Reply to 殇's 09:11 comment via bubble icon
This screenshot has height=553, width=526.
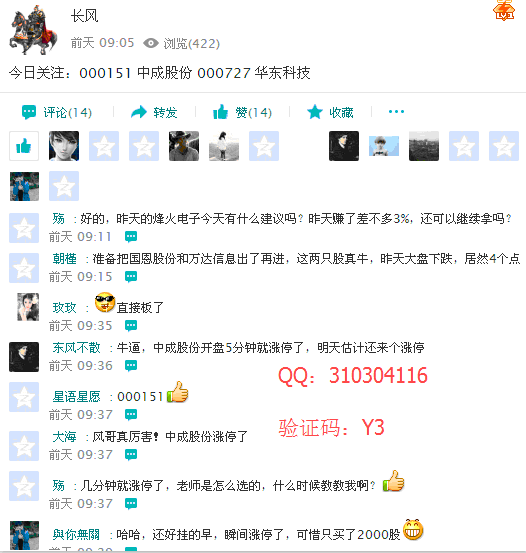coord(131,236)
